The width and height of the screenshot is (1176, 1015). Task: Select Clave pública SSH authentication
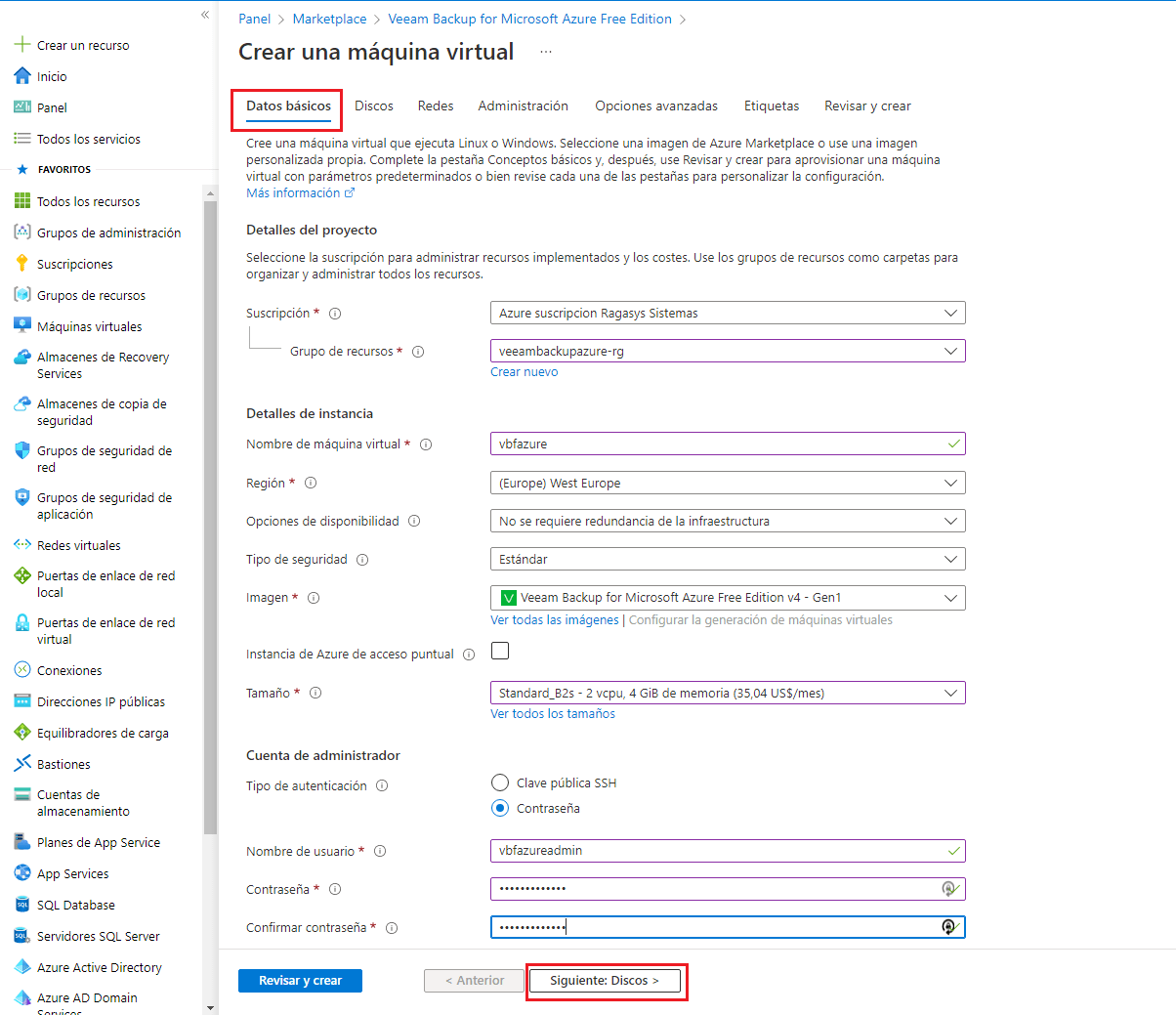pos(500,782)
